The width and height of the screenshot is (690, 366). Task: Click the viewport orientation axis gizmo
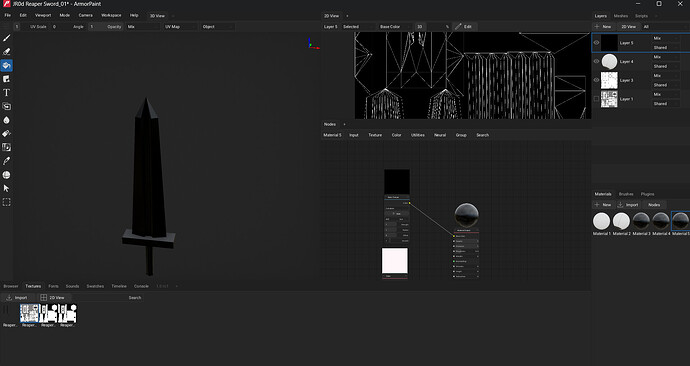313,44
